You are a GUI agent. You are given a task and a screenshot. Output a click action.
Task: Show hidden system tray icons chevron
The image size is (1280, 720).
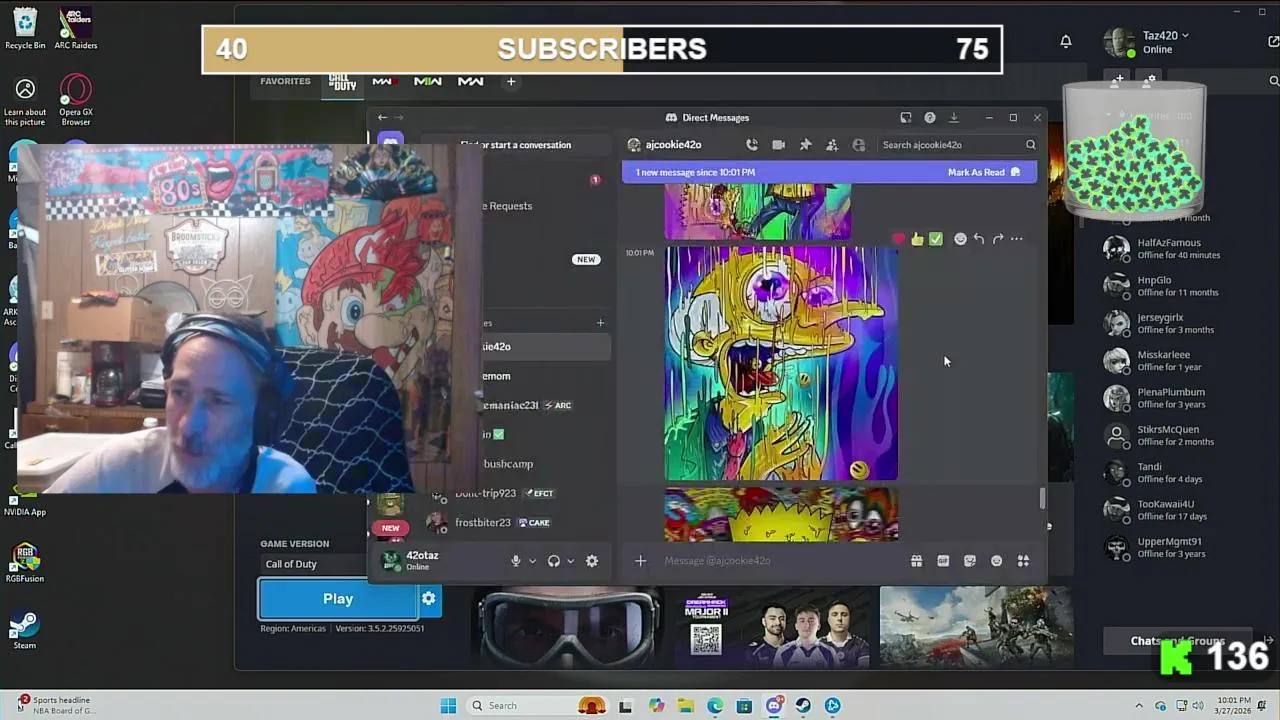(x=1139, y=706)
